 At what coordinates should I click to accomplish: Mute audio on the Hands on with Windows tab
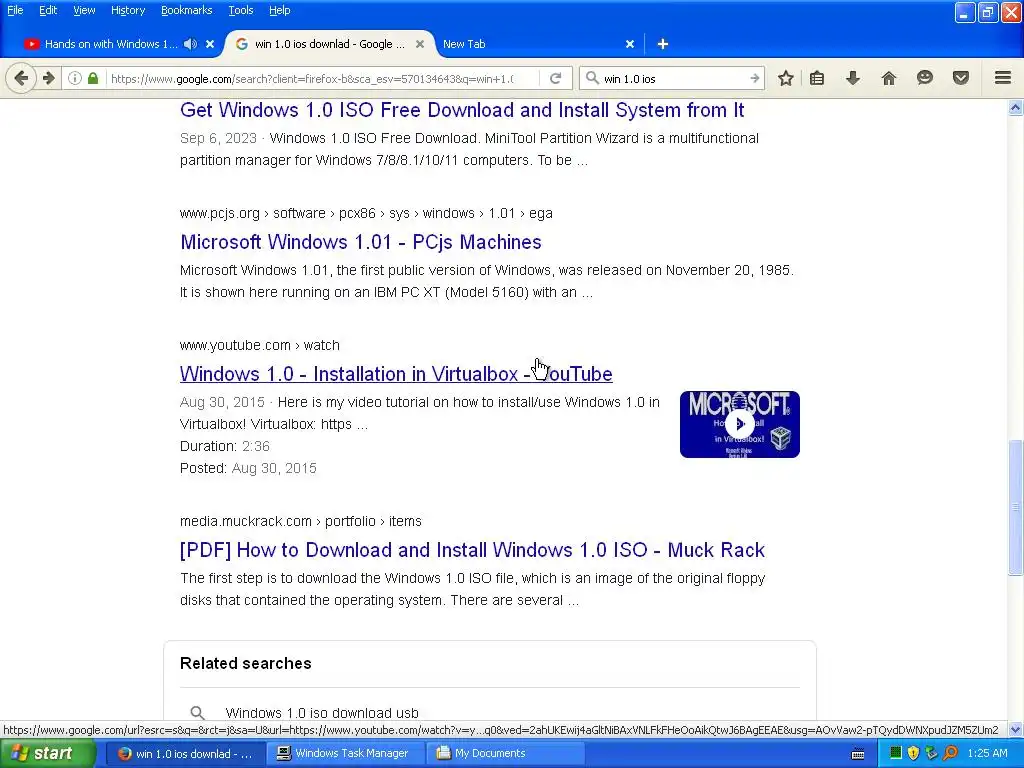(190, 44)
